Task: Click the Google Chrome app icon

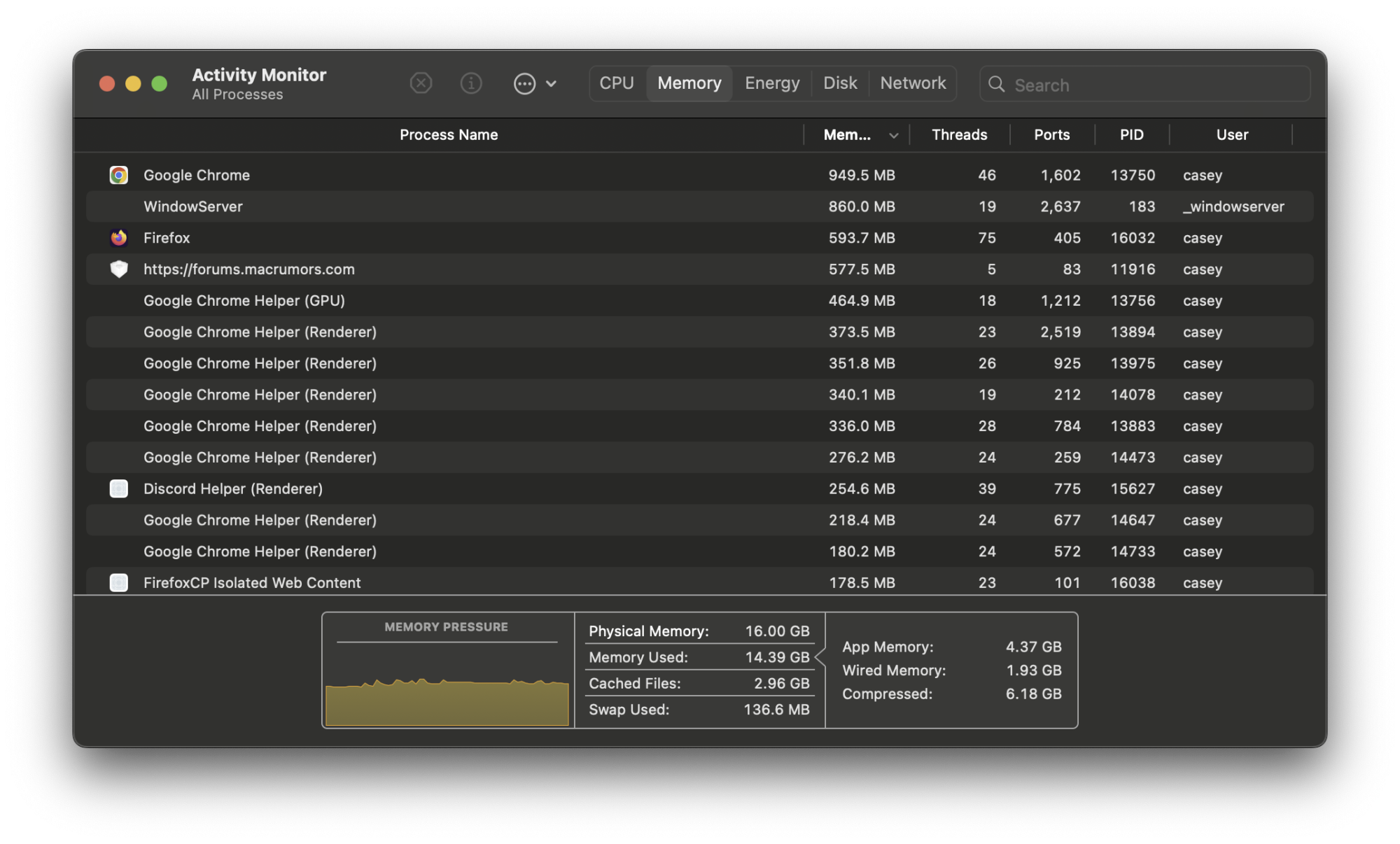Action: (x=119, y=175)
